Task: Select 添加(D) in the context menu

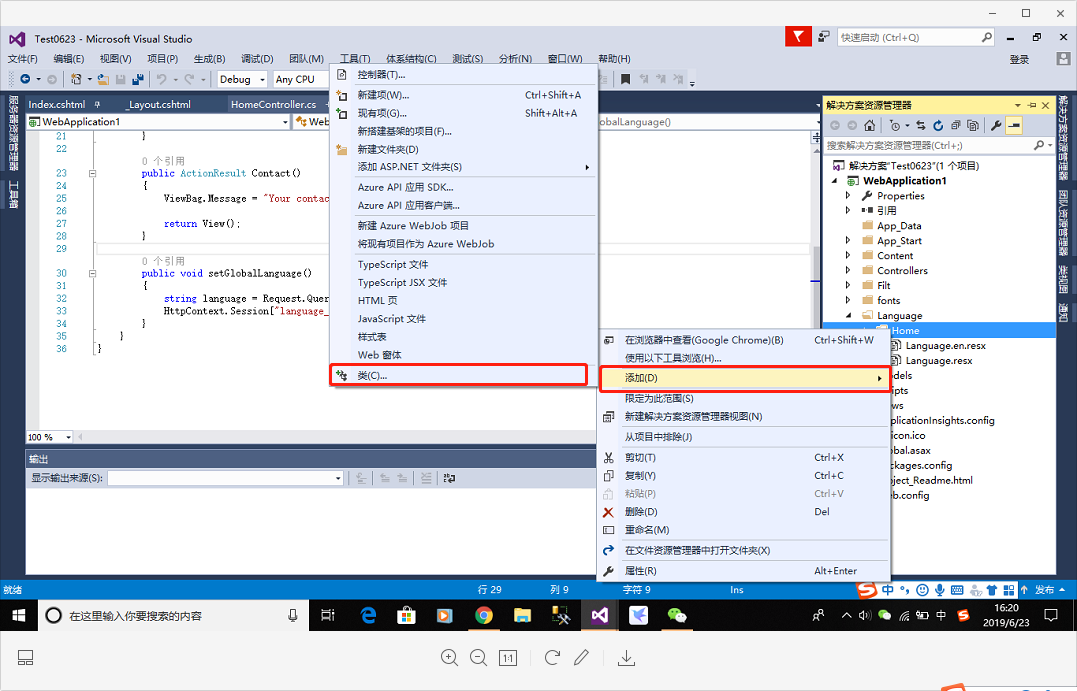Action: click(x=743, y=378)
